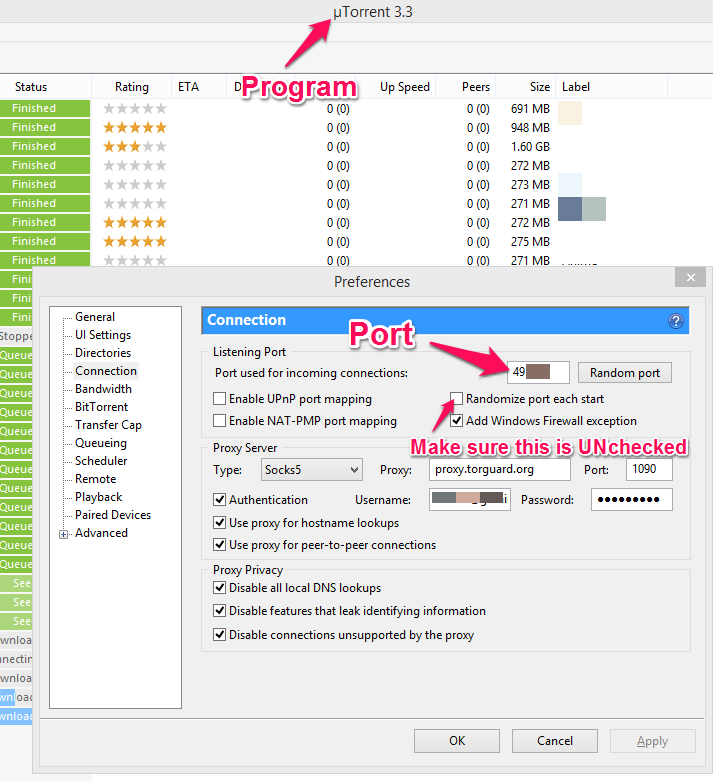Image resolution: width=713 pixels, height=782 pixels.
Task: Enable UPnP port mapping checkbox
Action: tap(219, 398)
